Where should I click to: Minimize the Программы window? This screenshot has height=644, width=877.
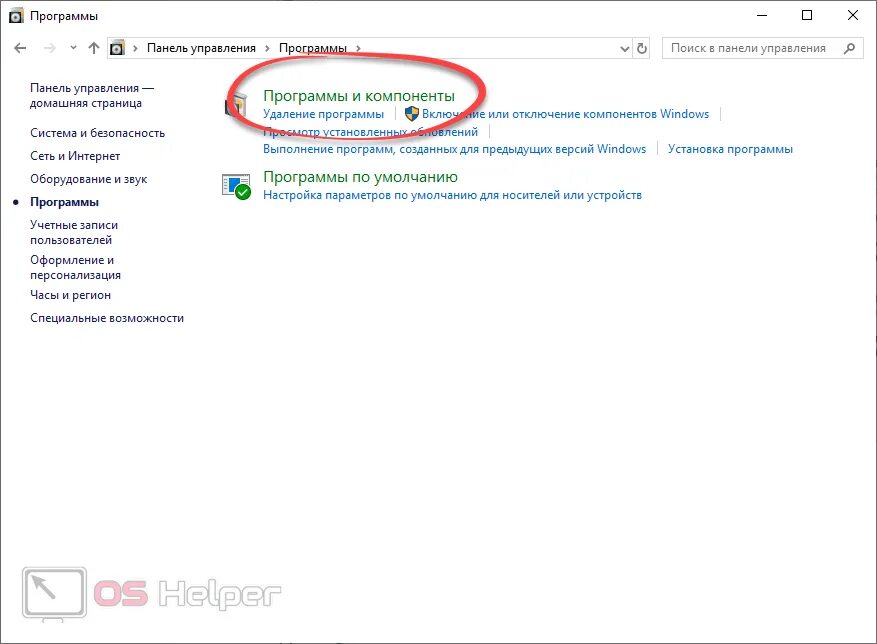pos(762,16)
